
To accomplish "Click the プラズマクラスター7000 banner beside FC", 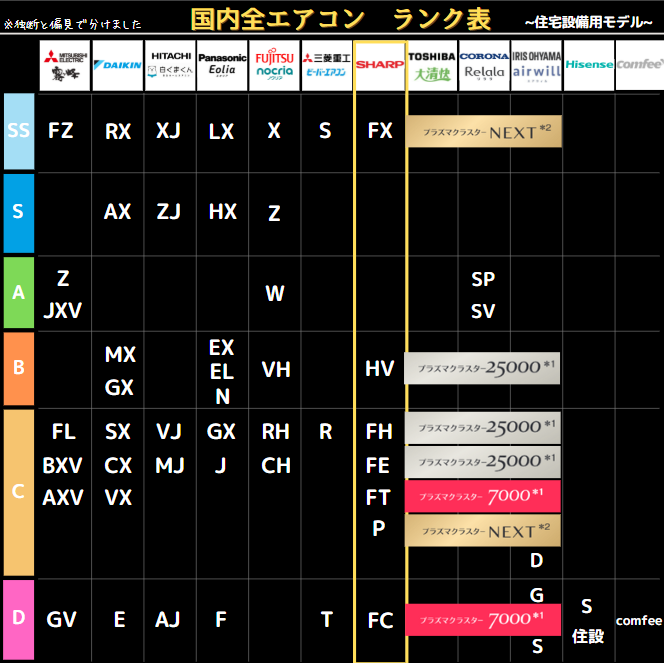I will pos(483,620).
